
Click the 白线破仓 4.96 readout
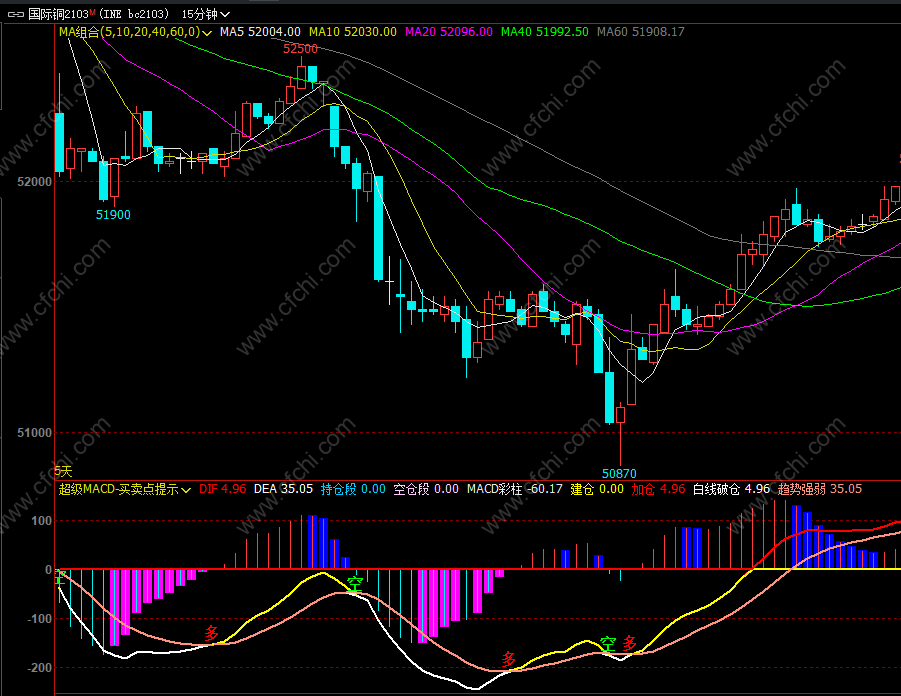click(731, 489)
